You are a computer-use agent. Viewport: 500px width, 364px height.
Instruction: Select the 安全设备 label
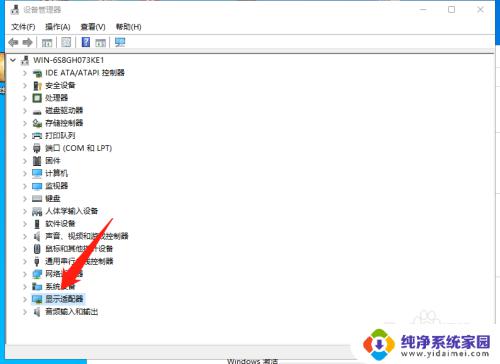point(60,86)
